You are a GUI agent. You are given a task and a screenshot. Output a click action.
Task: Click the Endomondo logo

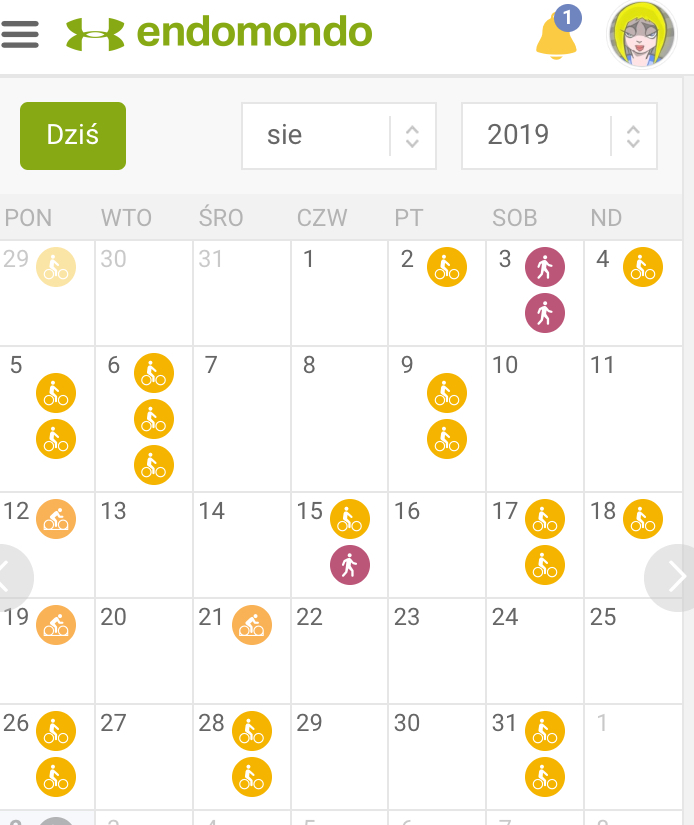(219, 34)
